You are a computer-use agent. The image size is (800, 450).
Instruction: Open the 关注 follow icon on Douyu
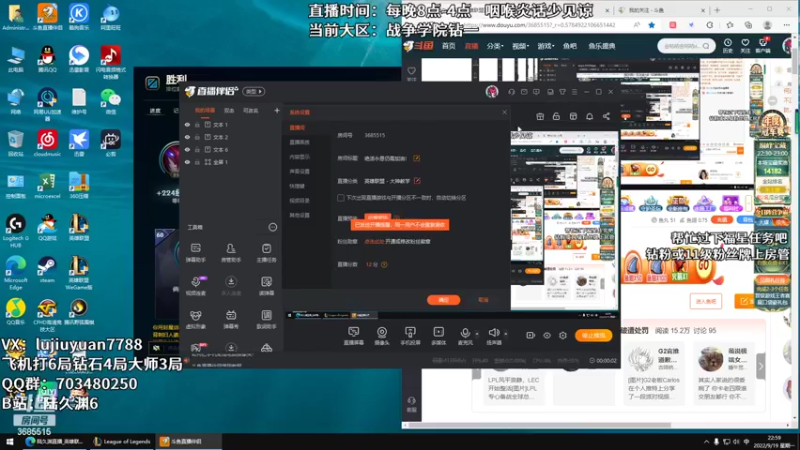745,45
